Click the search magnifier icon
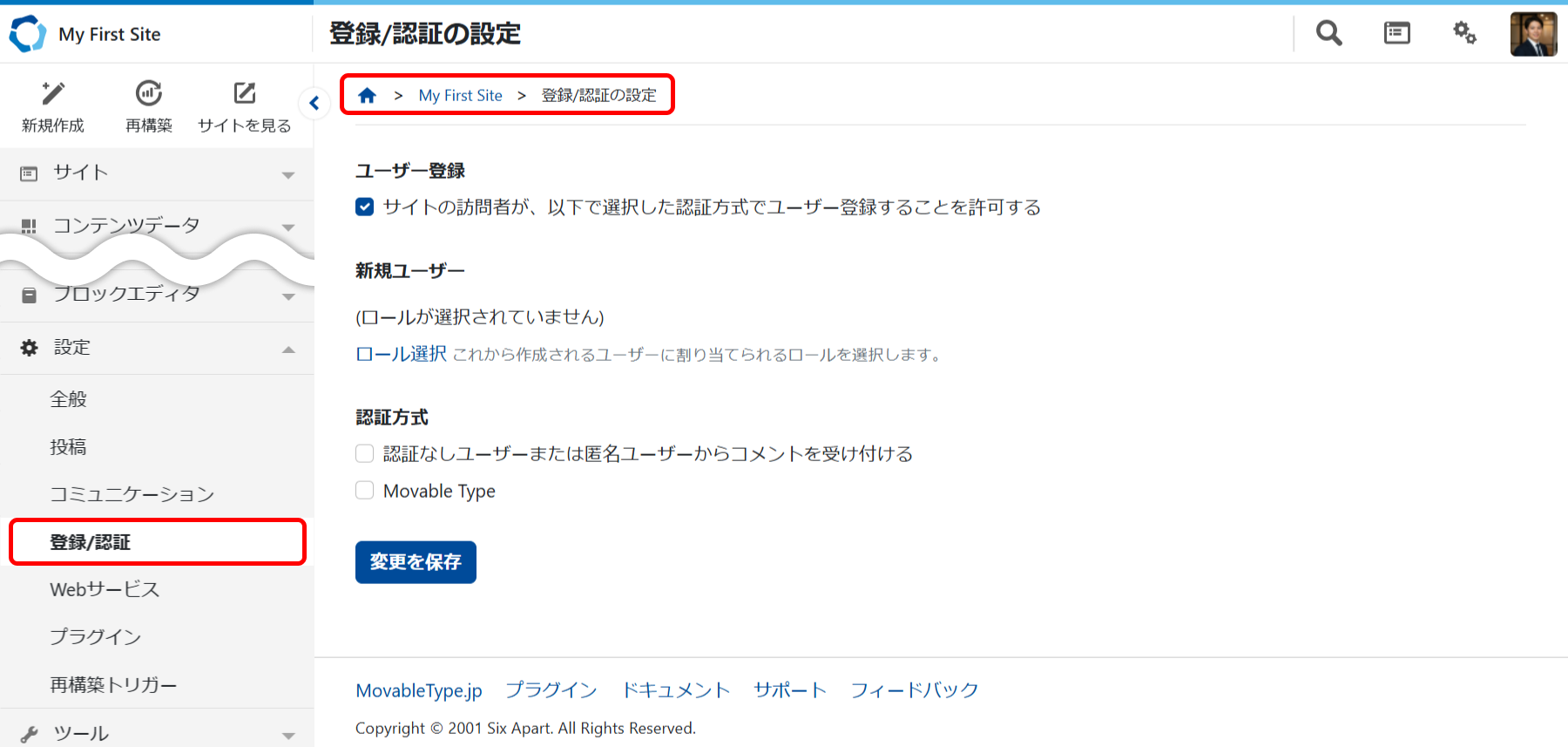 click(x=1328, y=33)
